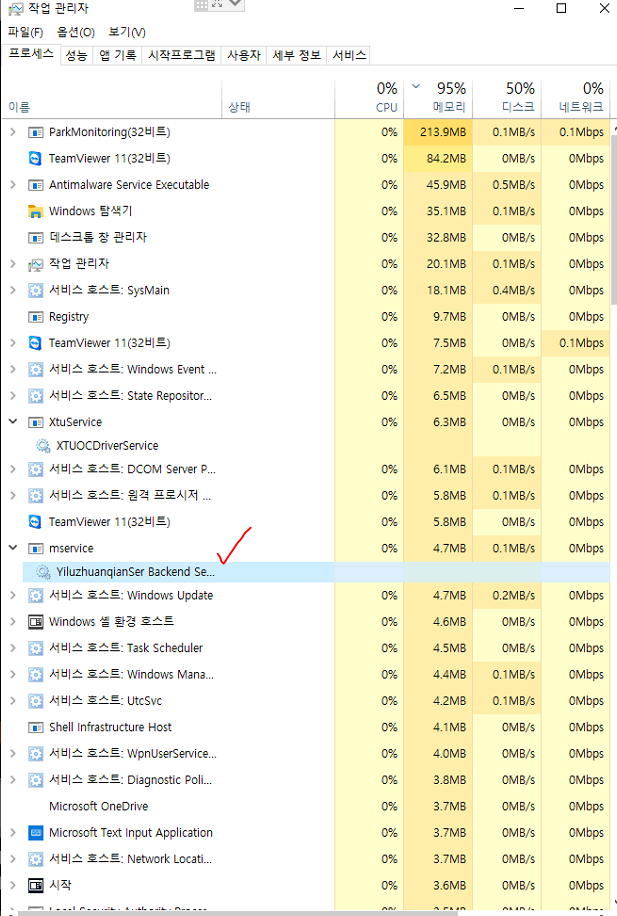Viewport: 617px width, 916px height.
Task: Open the 파일(F) menu
Action: (x=26, y=32)
